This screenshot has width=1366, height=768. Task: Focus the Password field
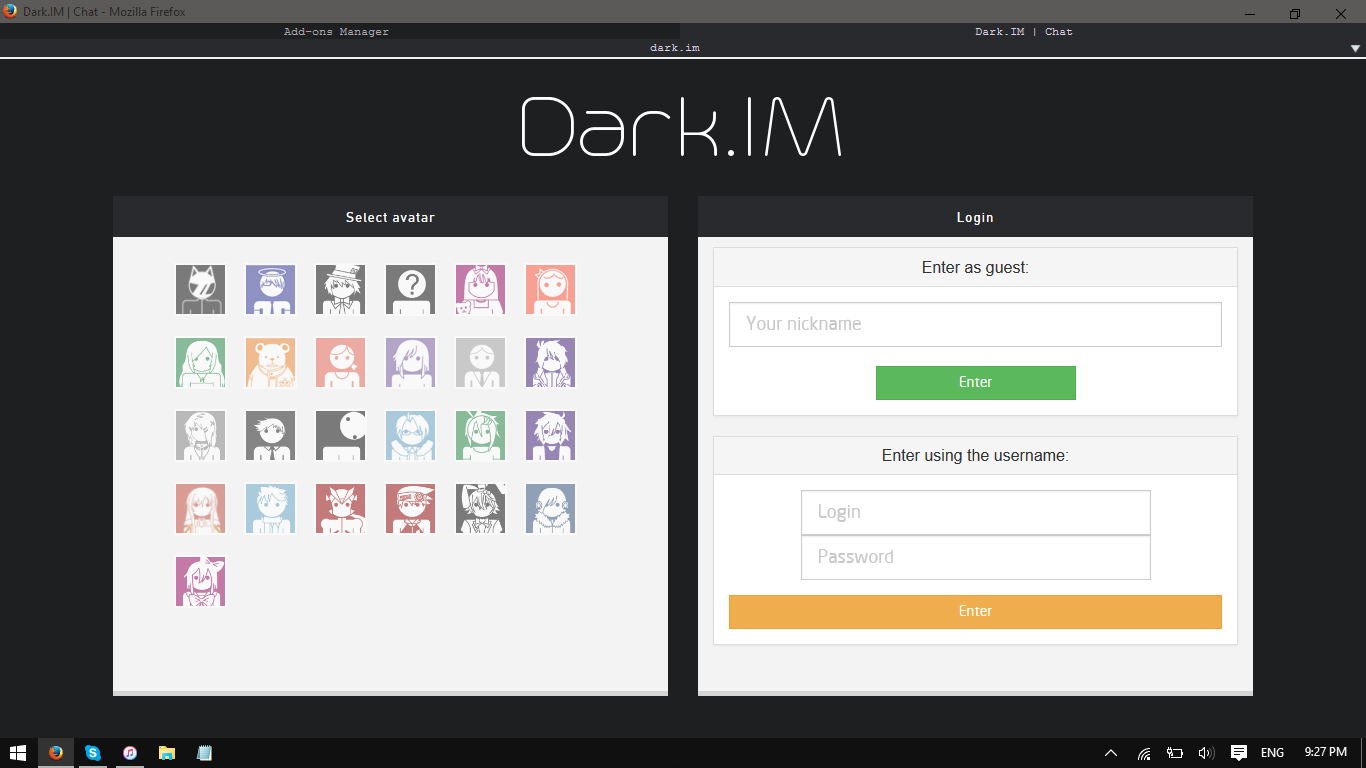click(975, 557)
